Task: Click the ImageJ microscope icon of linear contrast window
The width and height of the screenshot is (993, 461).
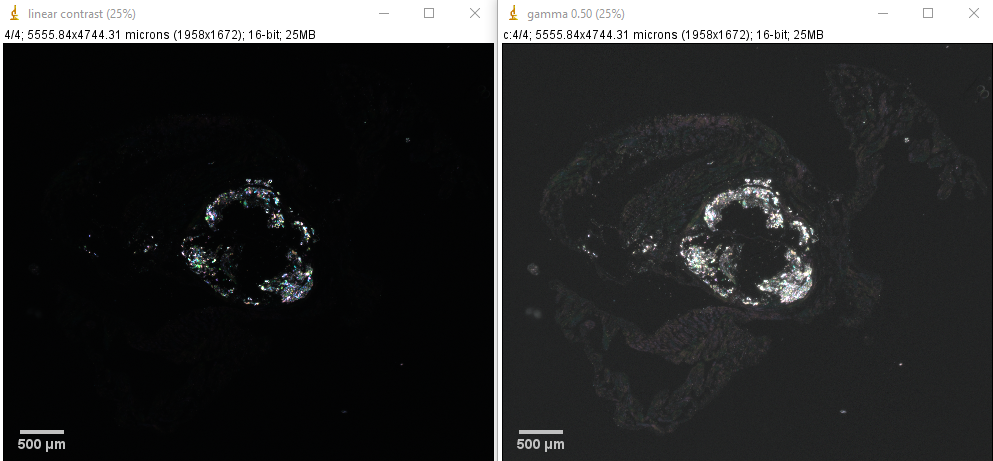Action: (x=14, y=14)
